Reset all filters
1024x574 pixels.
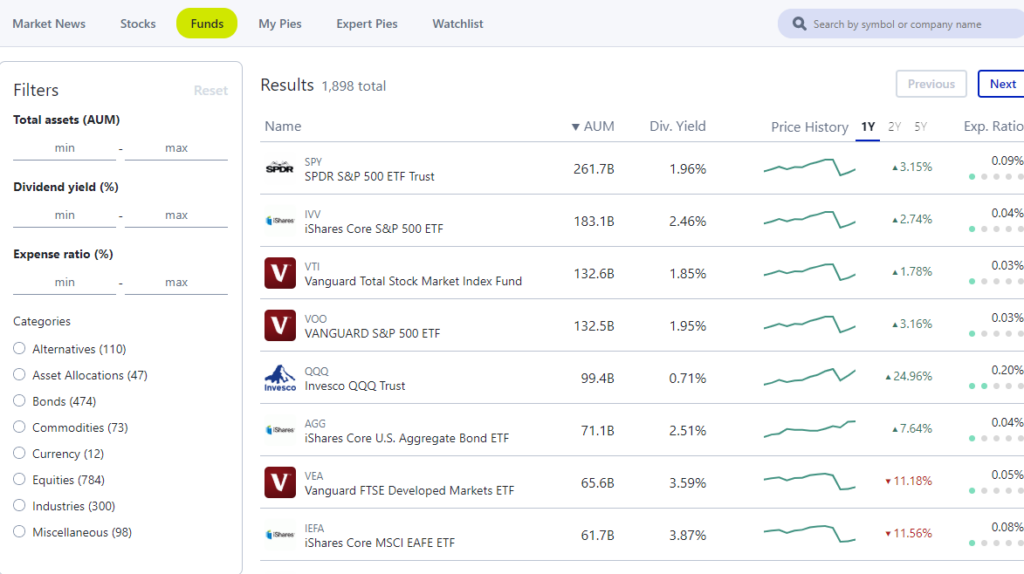point(210,91)
